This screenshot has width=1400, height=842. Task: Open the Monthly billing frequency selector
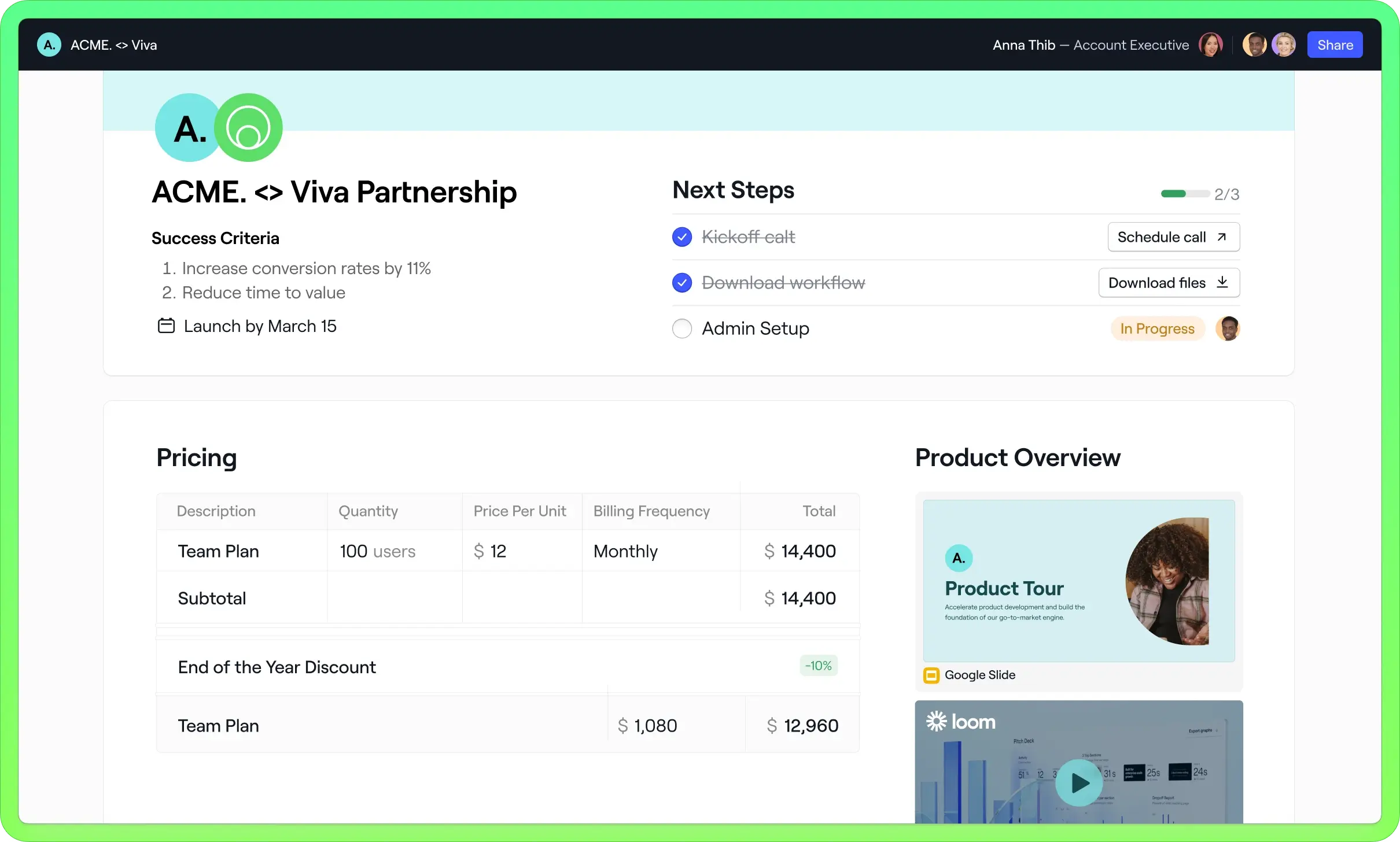click(625, 551)
